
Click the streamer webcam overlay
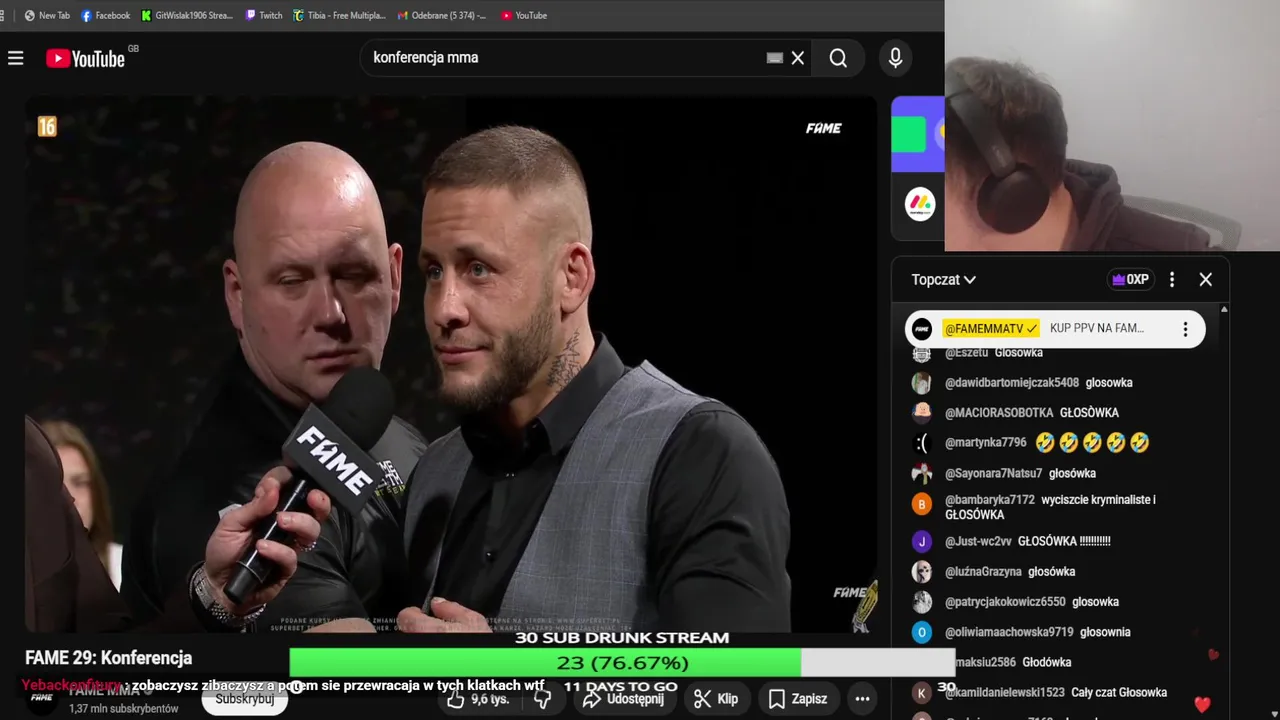[1112, 125]
